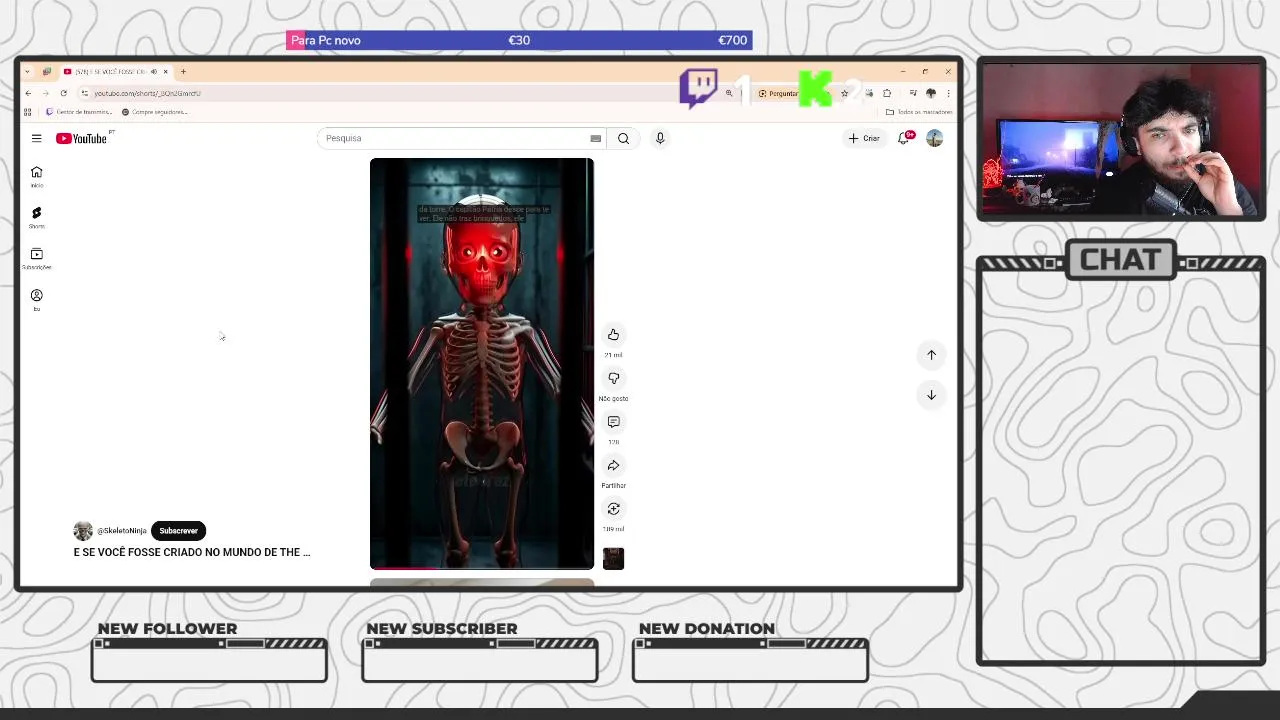Share the short via Partilhar
Viewport: 1280px width, 720px height.
(613, 465)
